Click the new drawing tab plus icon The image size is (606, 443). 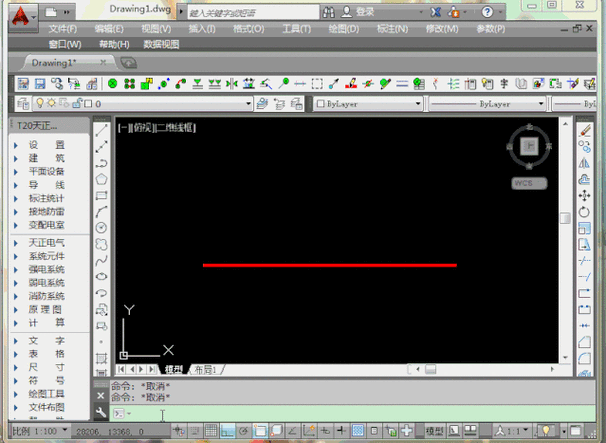129,63
